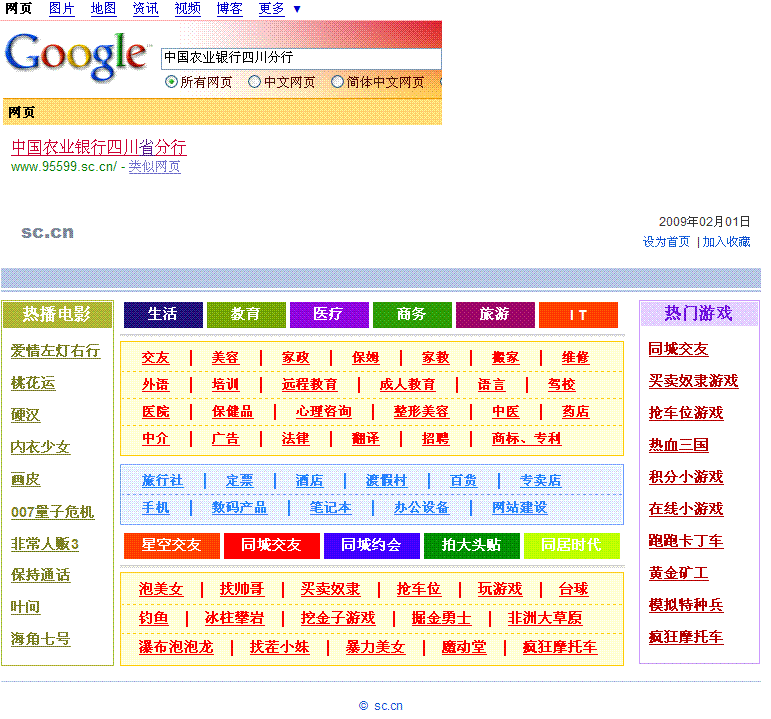
Task: Click the search input field
Action: click(301, 58)
